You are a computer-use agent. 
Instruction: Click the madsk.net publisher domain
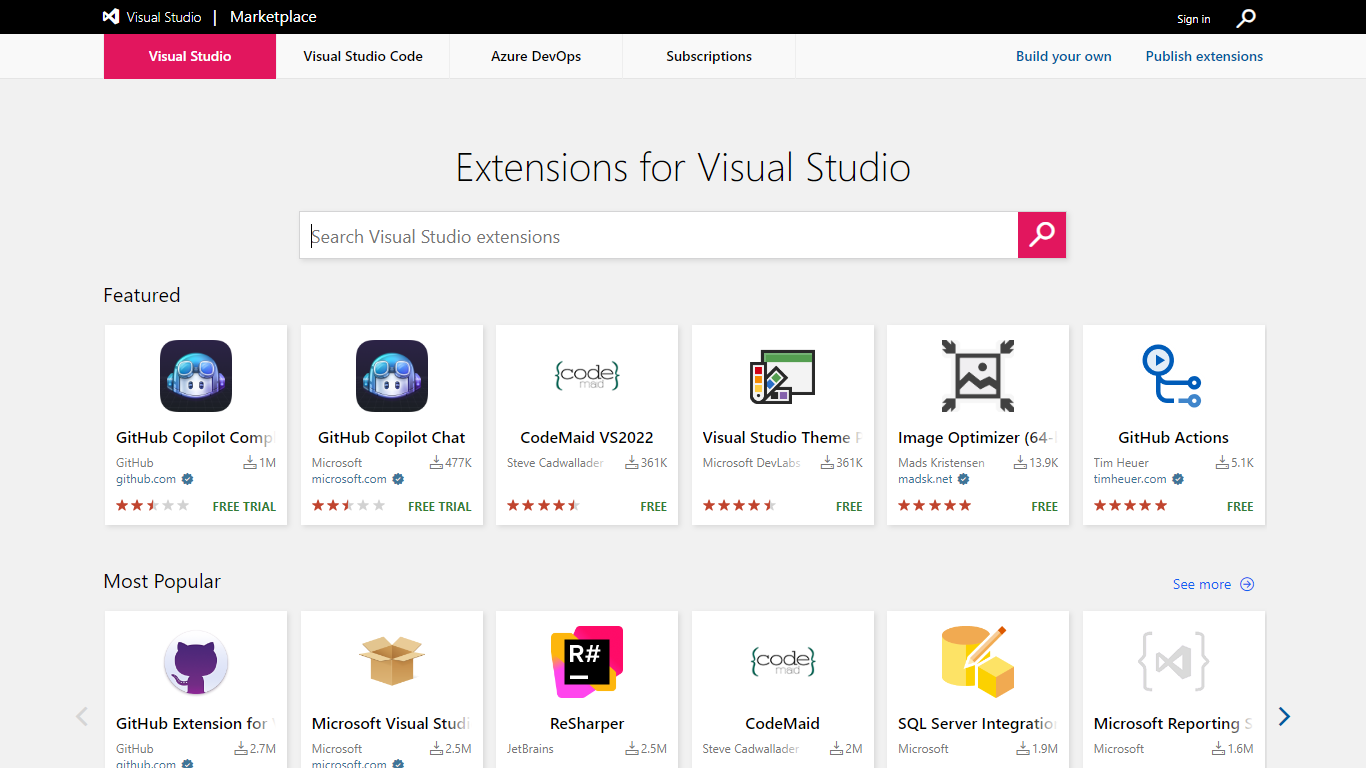coord(925,479)
